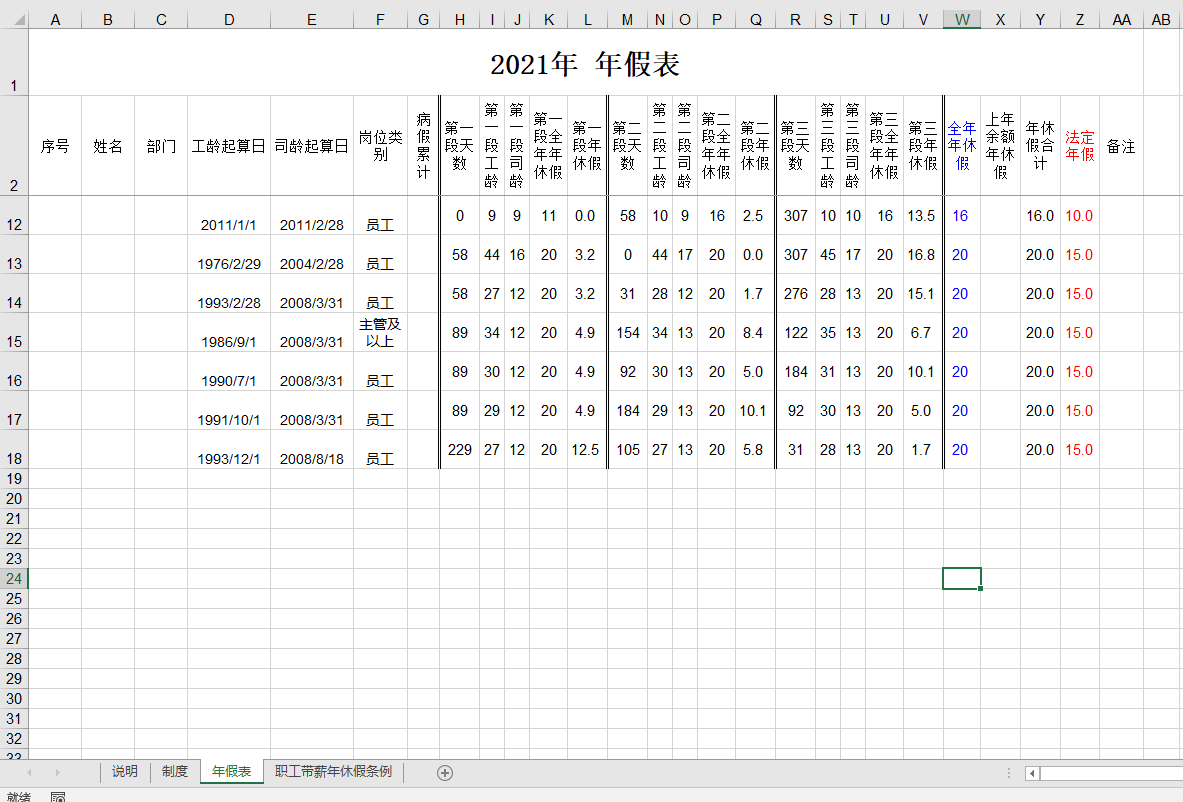Click the 司龄起算日 header cell
Image resolution: width=1183 pixels, height=802 pixels.
pos(312,146)
